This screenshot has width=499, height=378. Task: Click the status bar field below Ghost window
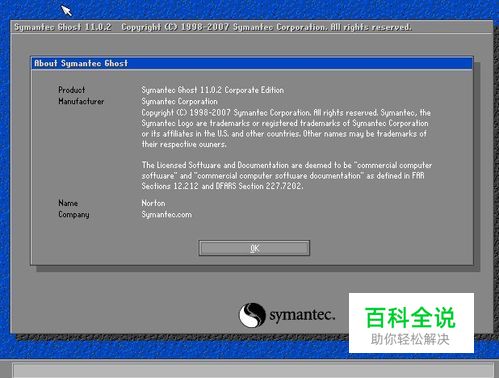(253, 370)
